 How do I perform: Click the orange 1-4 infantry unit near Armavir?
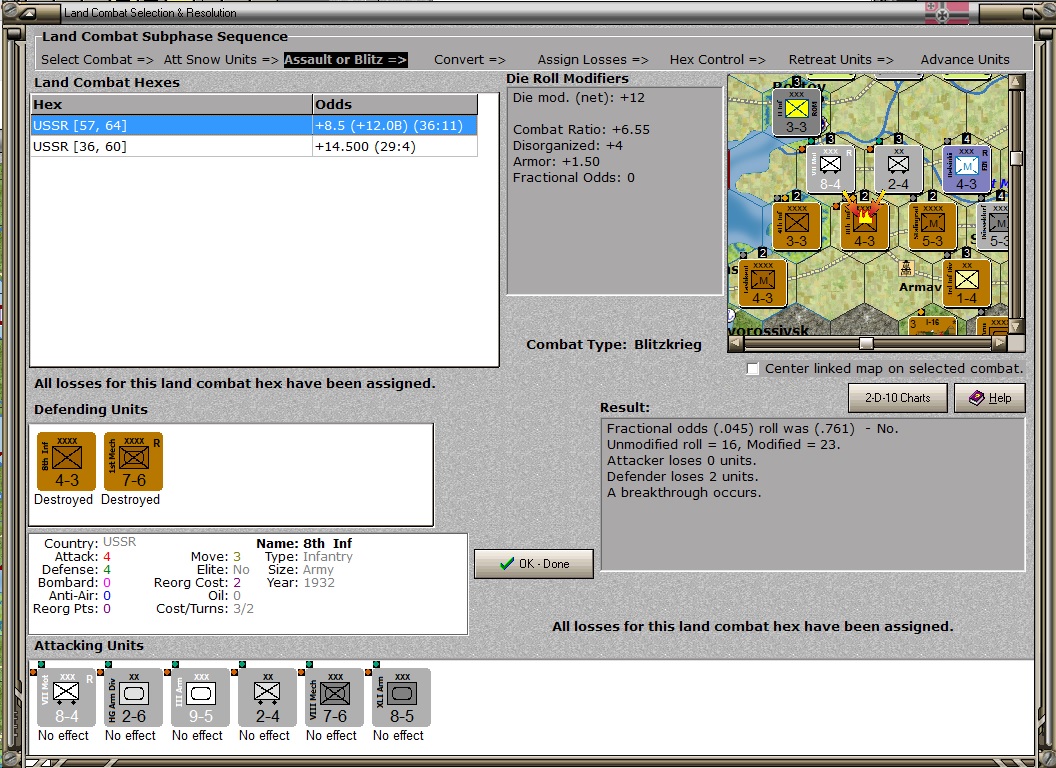(966, 284)
